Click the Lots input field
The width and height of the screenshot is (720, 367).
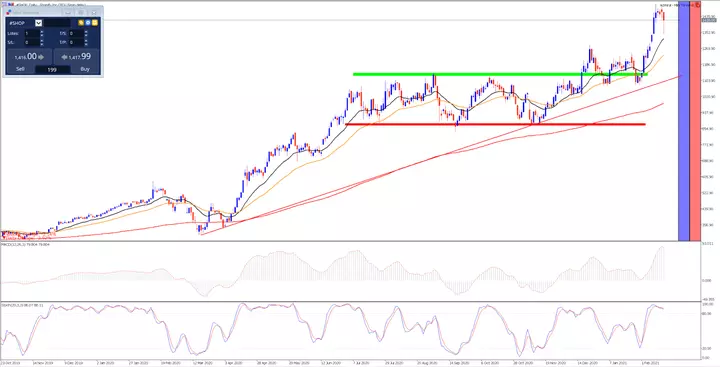(32, 34)
